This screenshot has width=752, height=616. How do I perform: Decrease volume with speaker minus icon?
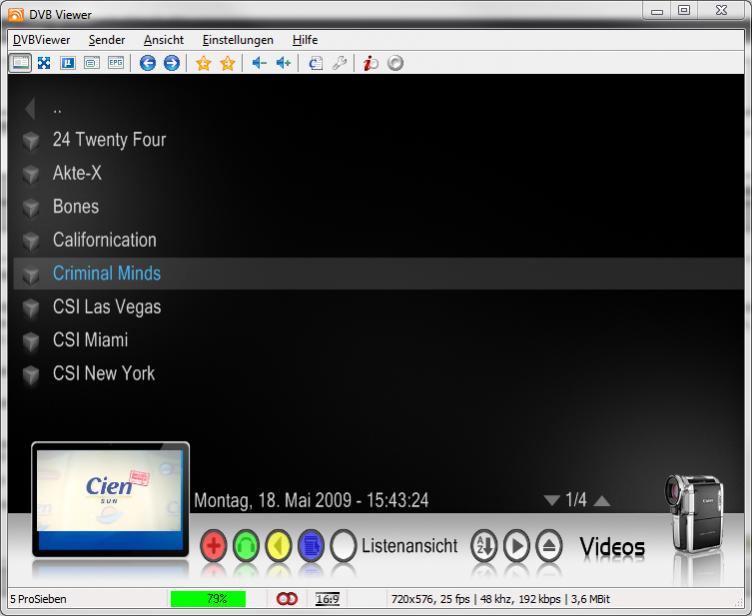pyautogui.click(x=259, y=63)
